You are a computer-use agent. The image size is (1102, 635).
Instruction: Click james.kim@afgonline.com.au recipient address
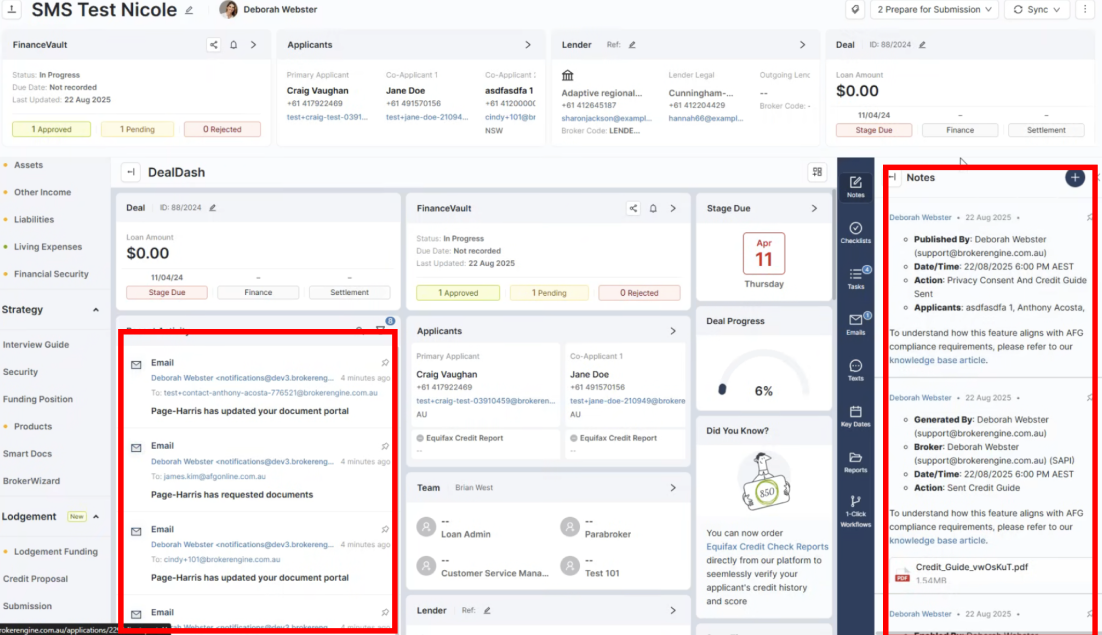(214, 476)
